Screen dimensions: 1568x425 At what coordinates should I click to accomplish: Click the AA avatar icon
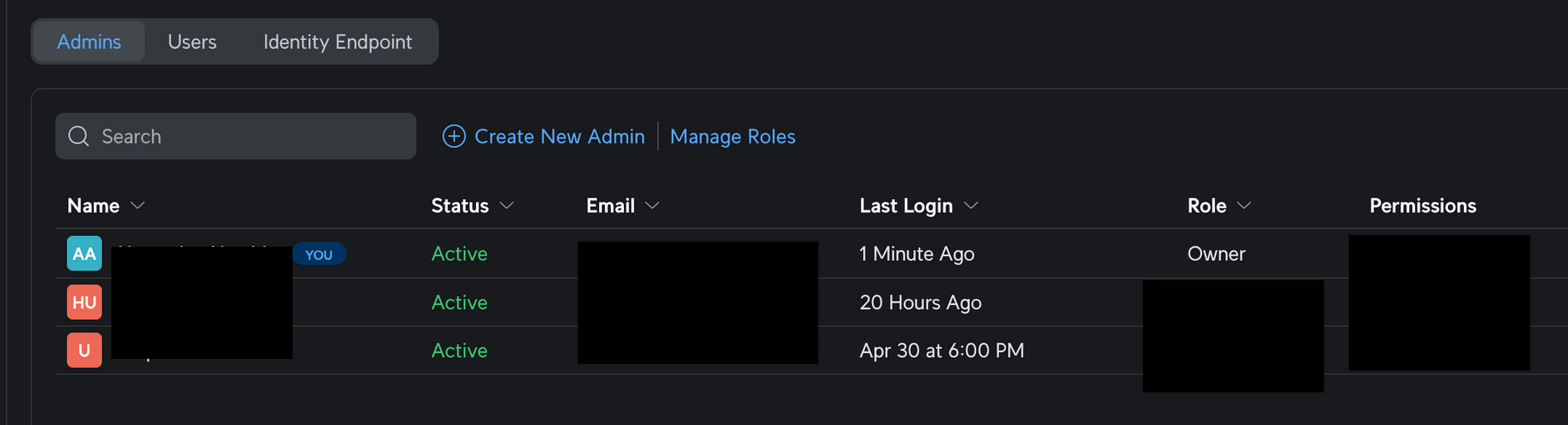click(x=84, y=254)
